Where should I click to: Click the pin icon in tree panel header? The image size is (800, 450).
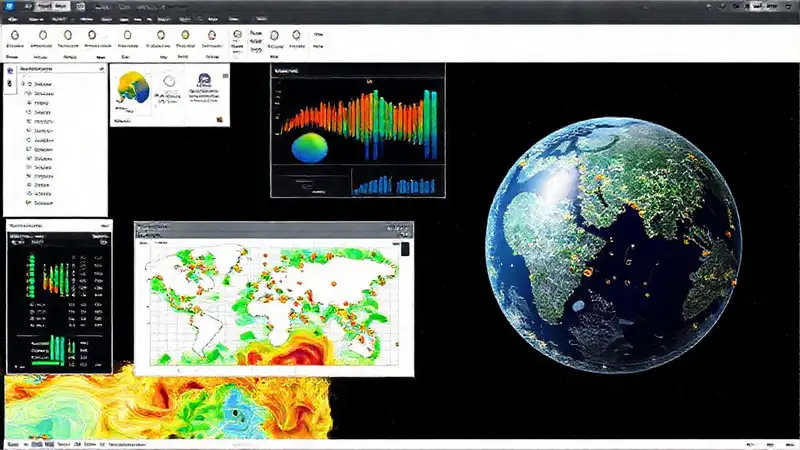[x=102, y=68]
